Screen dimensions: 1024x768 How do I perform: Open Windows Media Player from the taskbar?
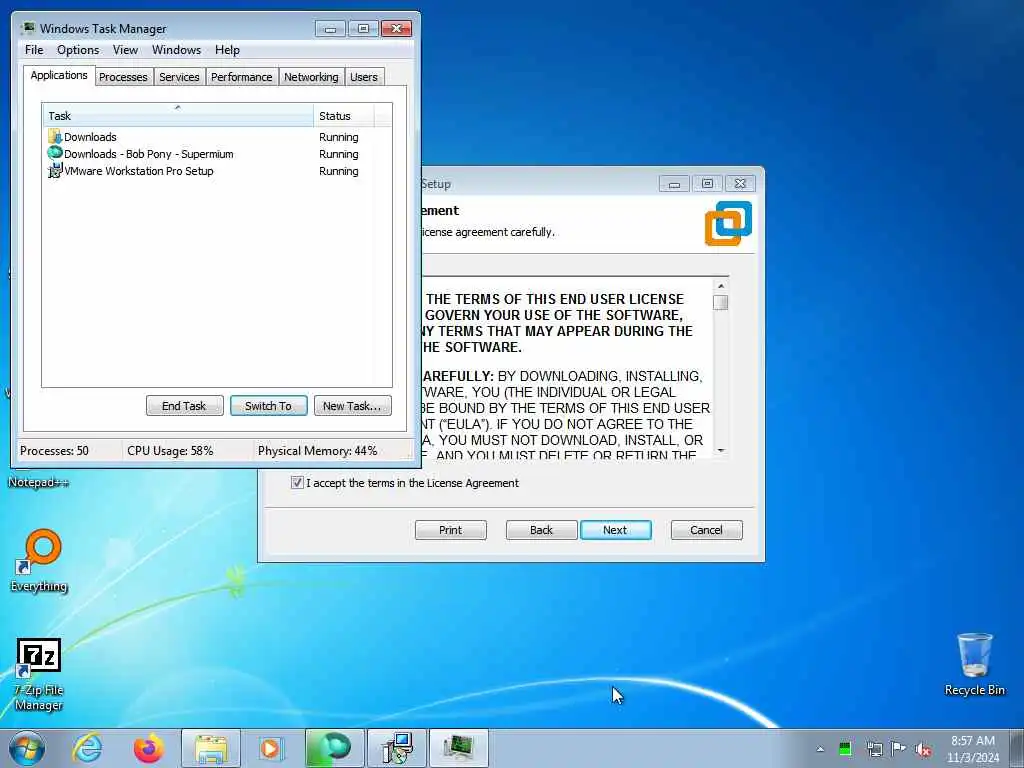coord(270,748)
